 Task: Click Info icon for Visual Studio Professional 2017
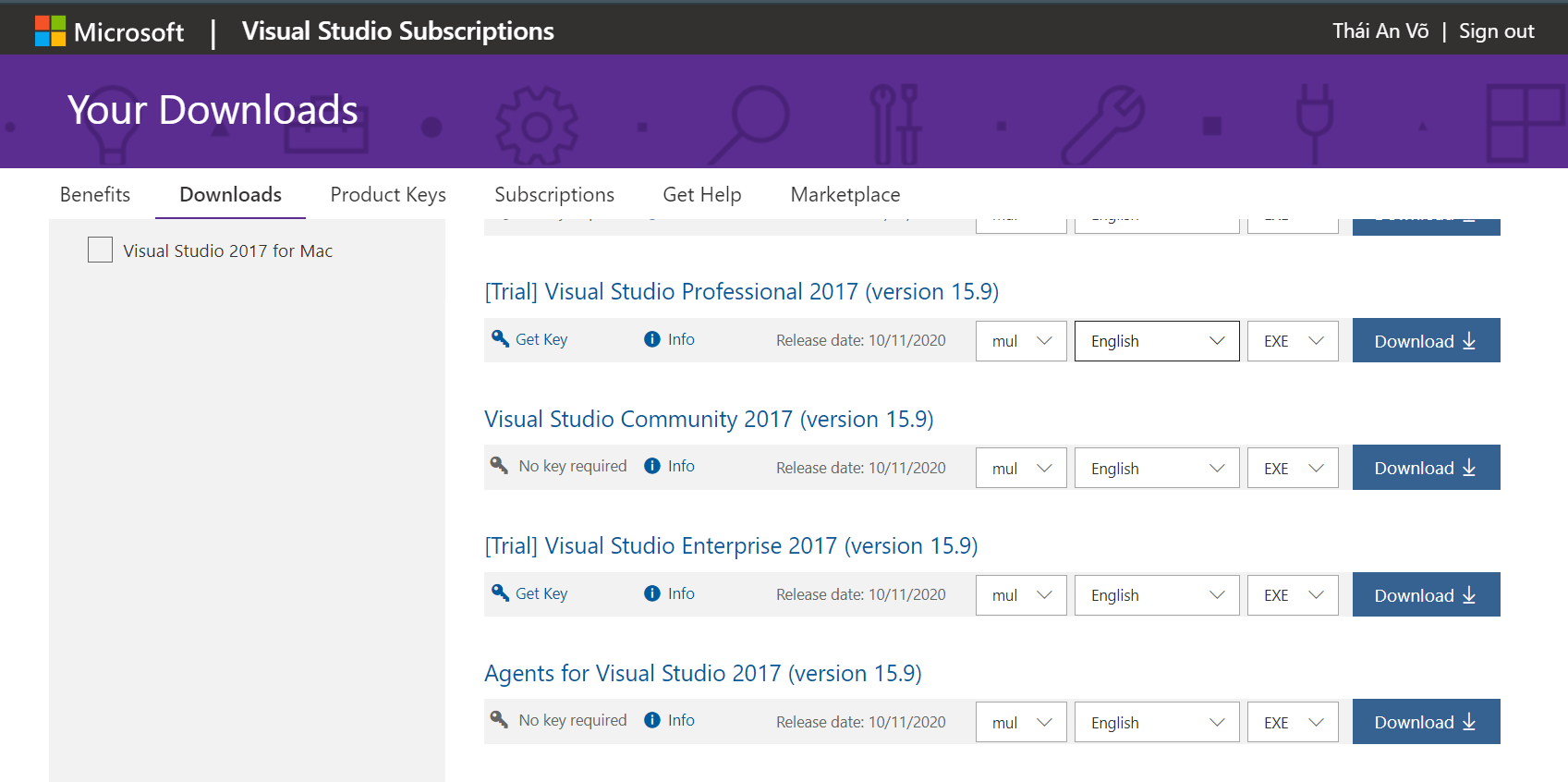click(652, 339)
